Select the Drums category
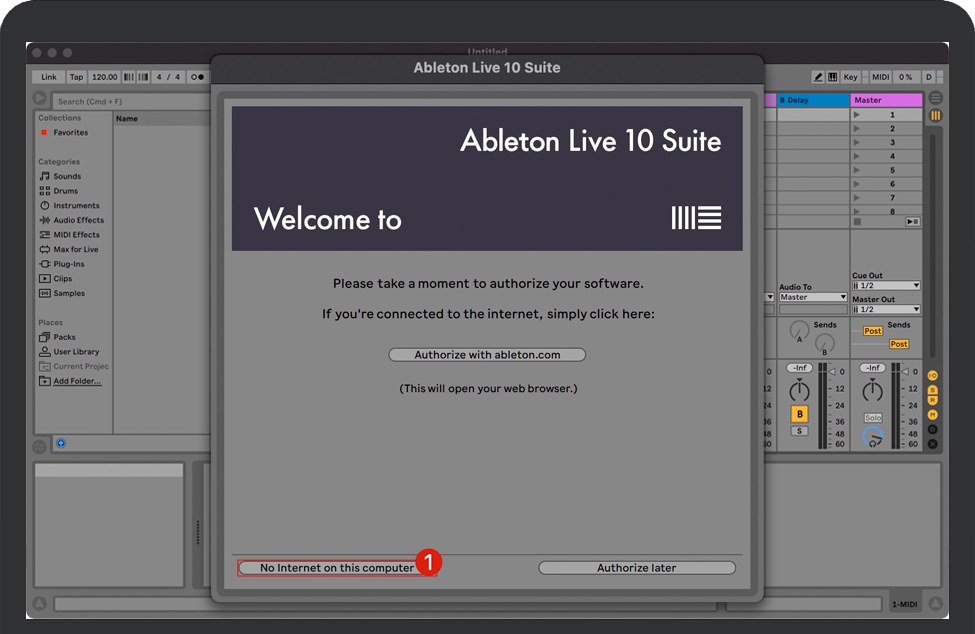 tap(65, 191)
